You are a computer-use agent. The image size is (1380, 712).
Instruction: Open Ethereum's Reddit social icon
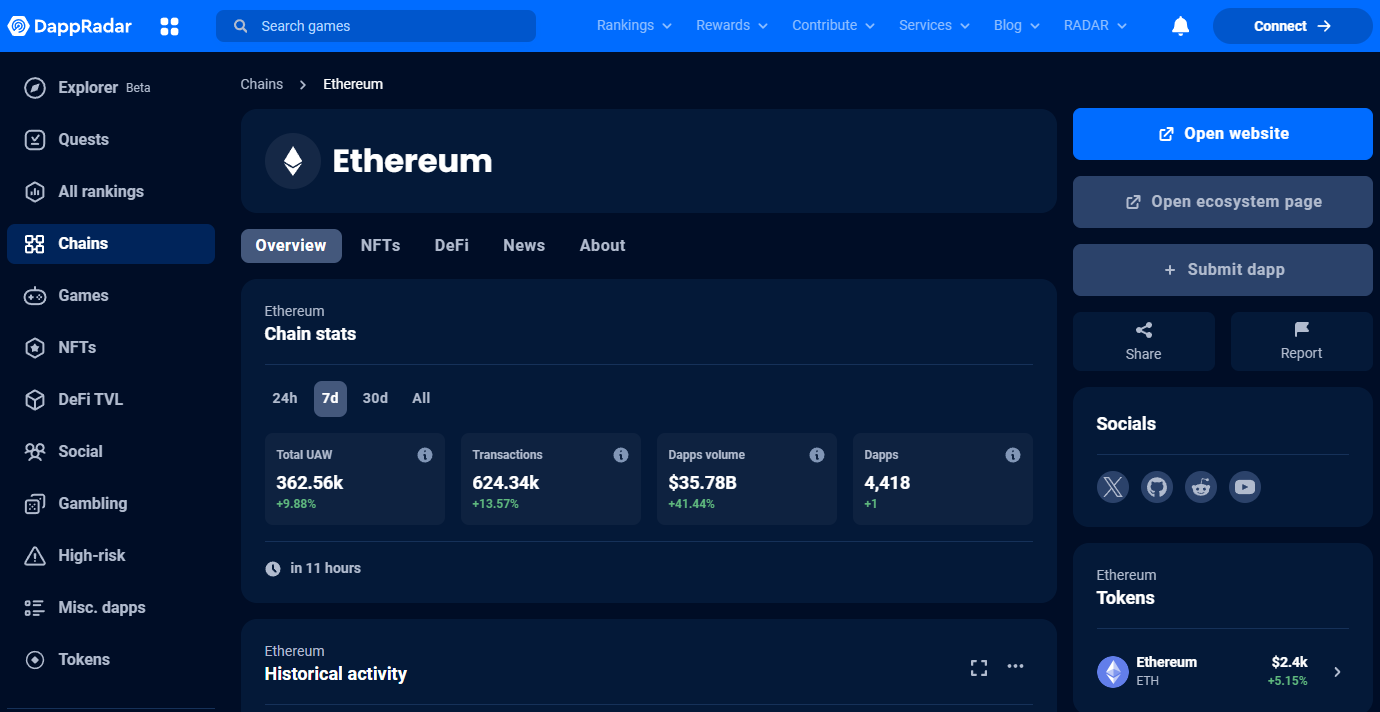[x=1201, y=487]
